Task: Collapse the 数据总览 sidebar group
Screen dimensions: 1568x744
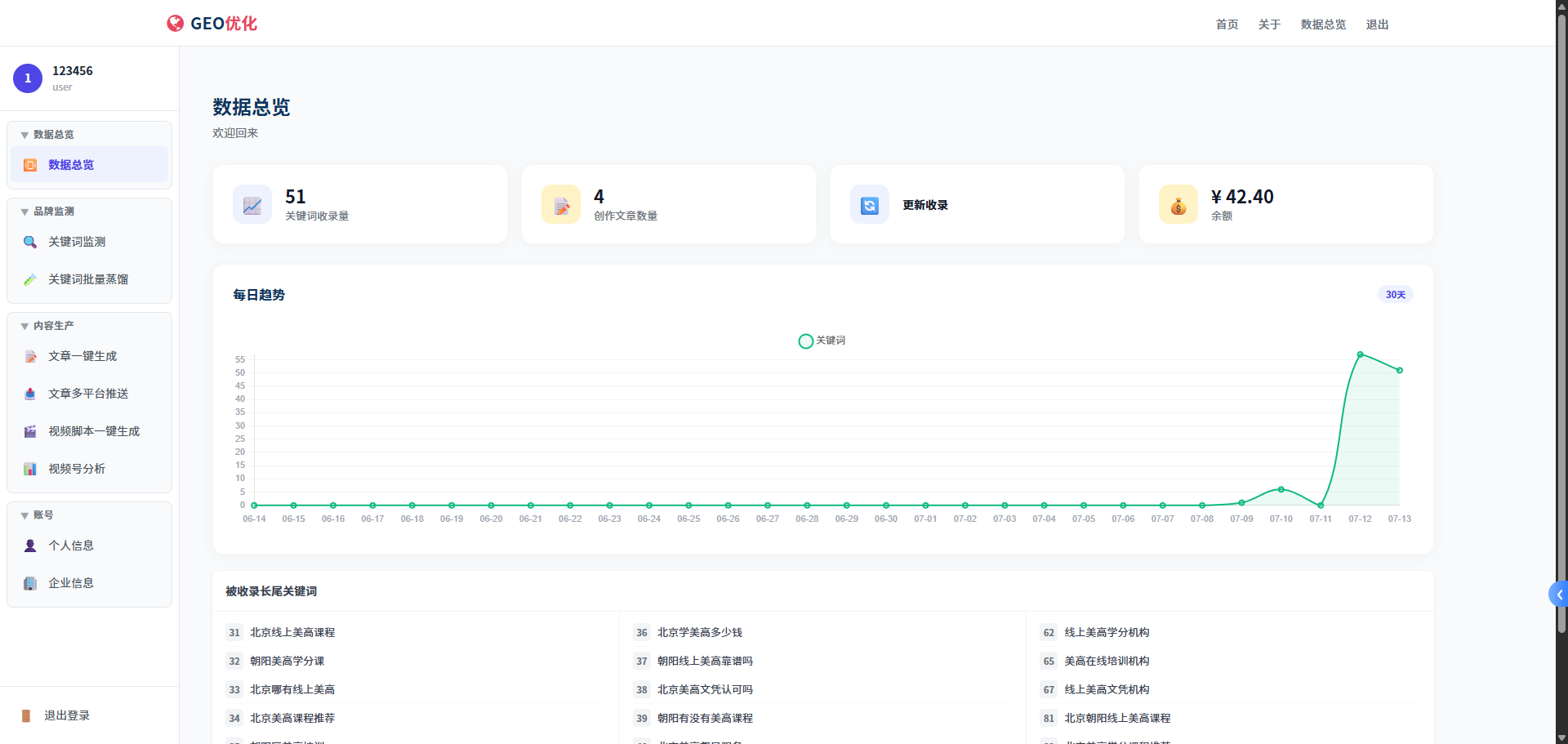Action: point(47,135)
